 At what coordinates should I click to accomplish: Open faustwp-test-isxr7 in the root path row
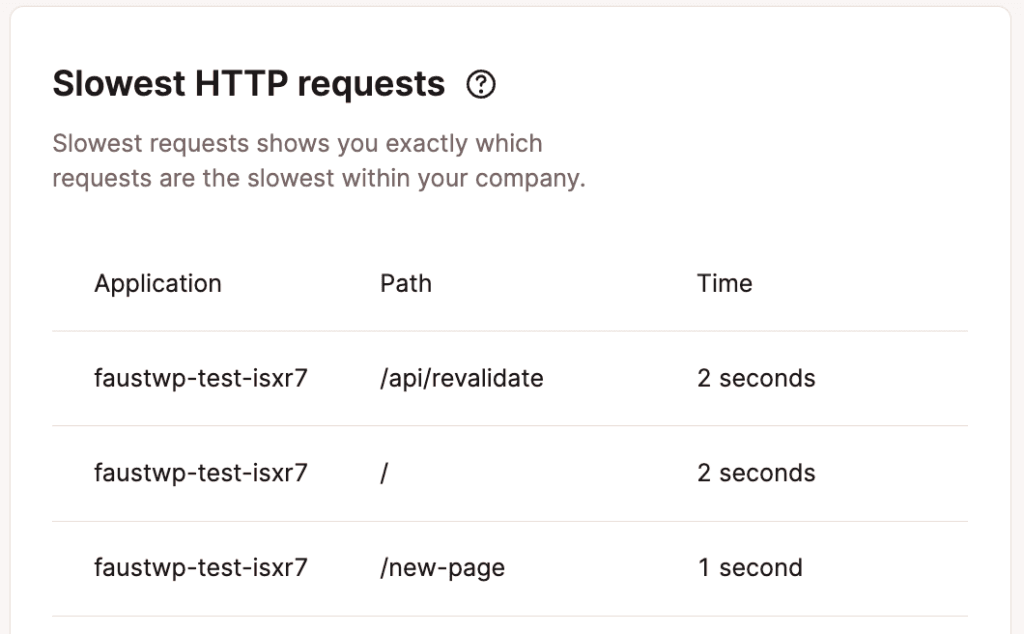tap(200, 473)
